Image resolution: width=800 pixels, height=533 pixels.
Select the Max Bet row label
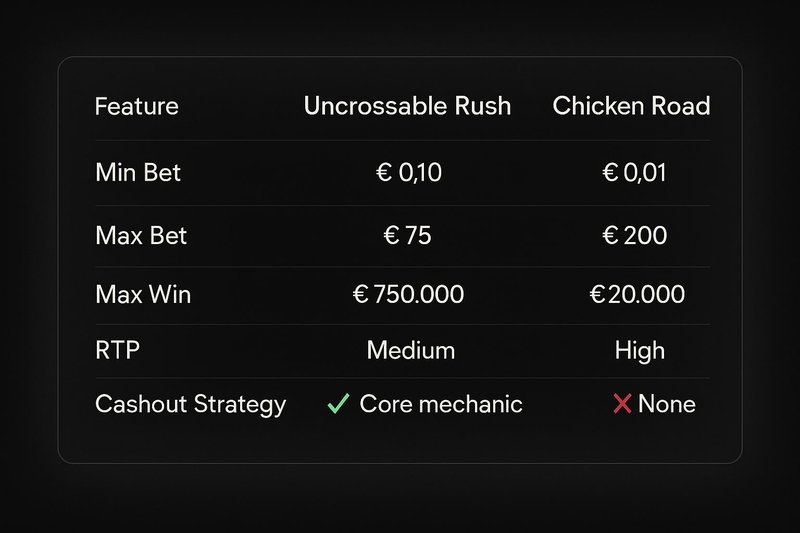click(141, 237)
